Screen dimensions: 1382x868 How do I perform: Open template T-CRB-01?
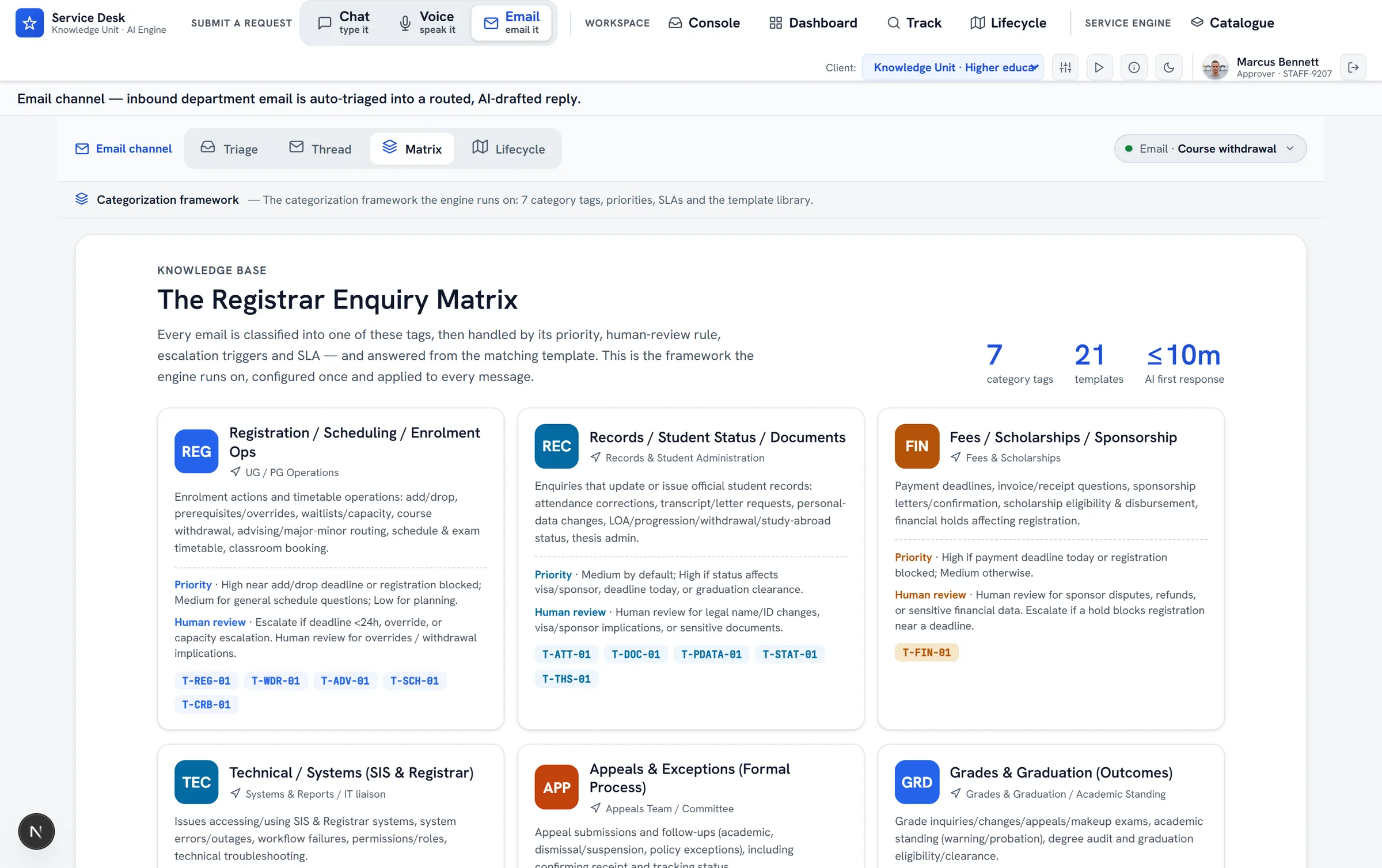pos(206,705)
